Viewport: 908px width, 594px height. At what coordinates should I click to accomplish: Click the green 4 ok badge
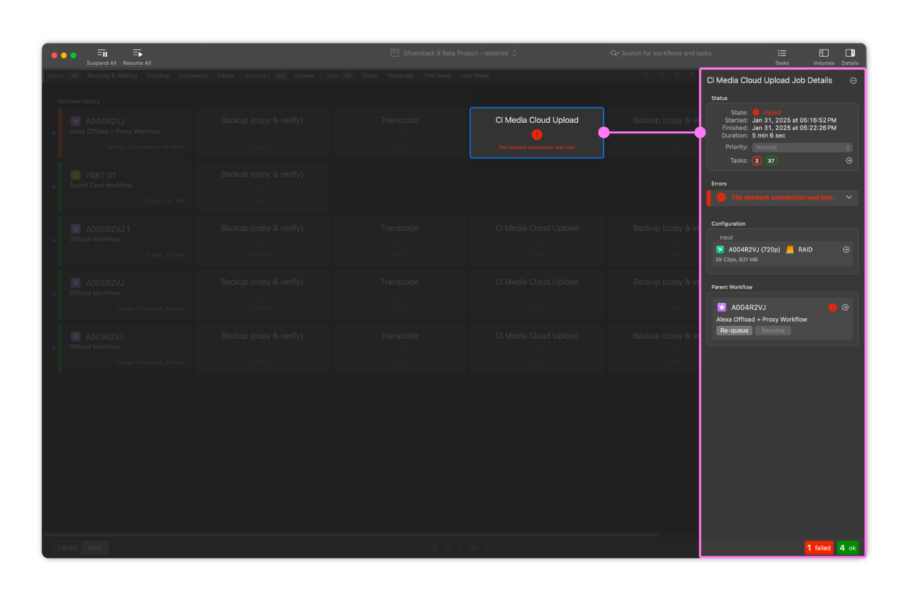tap(848, 548)
